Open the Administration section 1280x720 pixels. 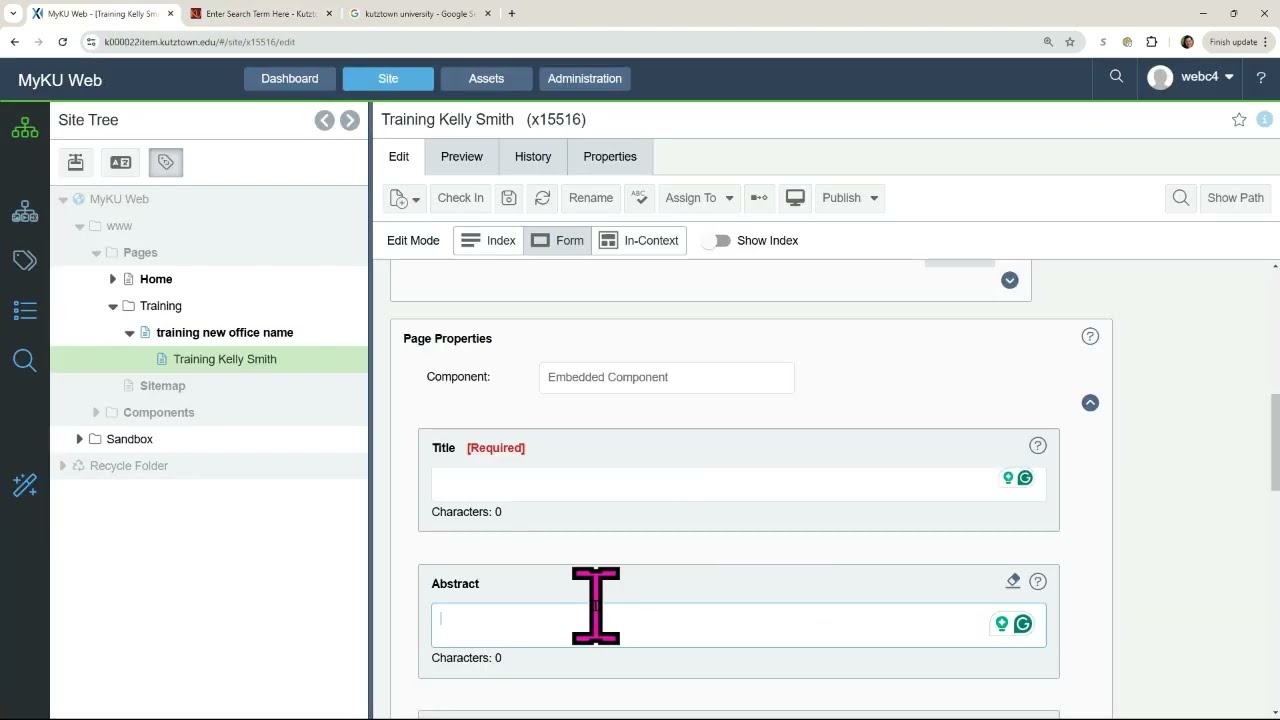[x=585, y=79]
